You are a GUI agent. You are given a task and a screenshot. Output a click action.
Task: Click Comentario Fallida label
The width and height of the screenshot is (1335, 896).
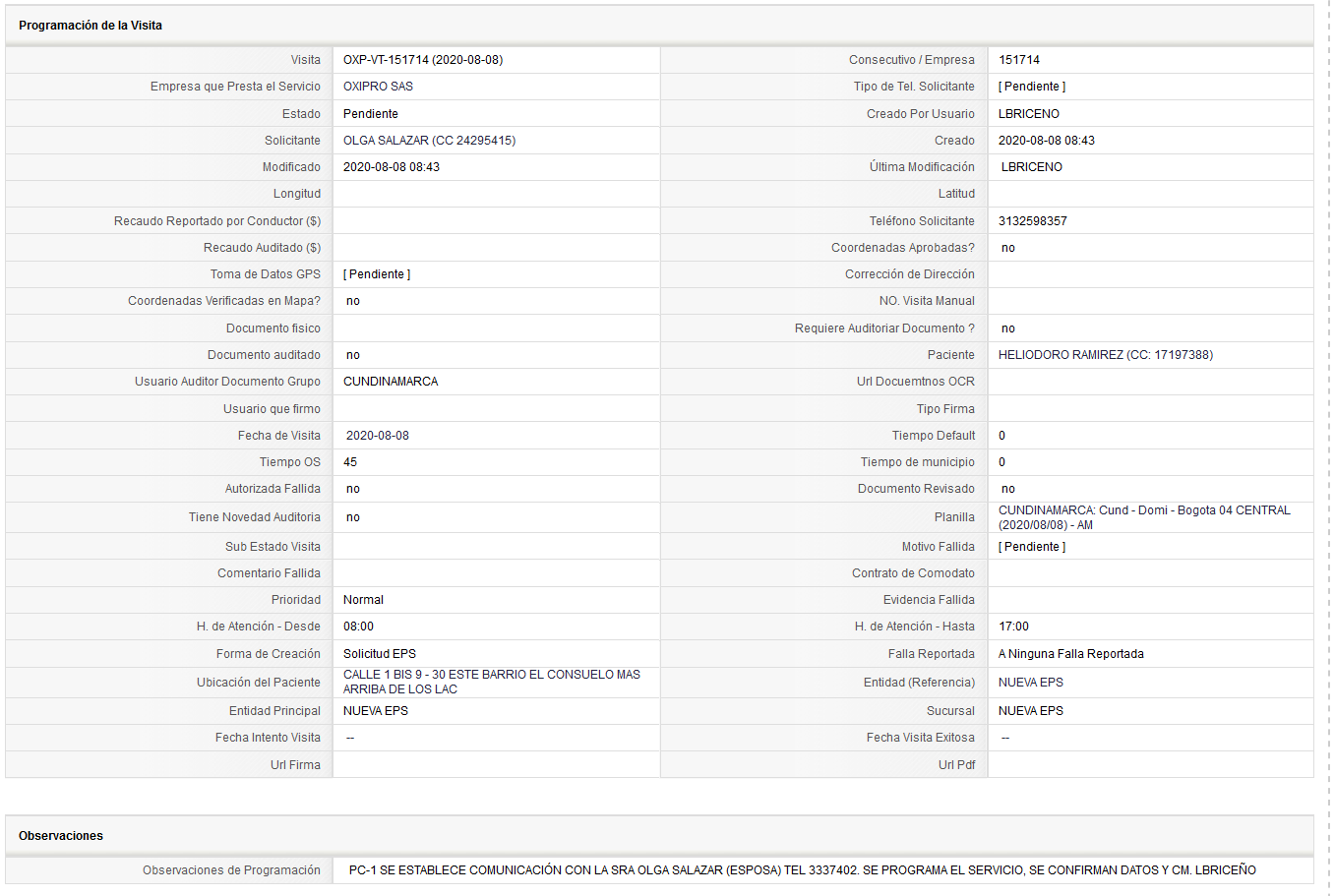tap(269, 573)
